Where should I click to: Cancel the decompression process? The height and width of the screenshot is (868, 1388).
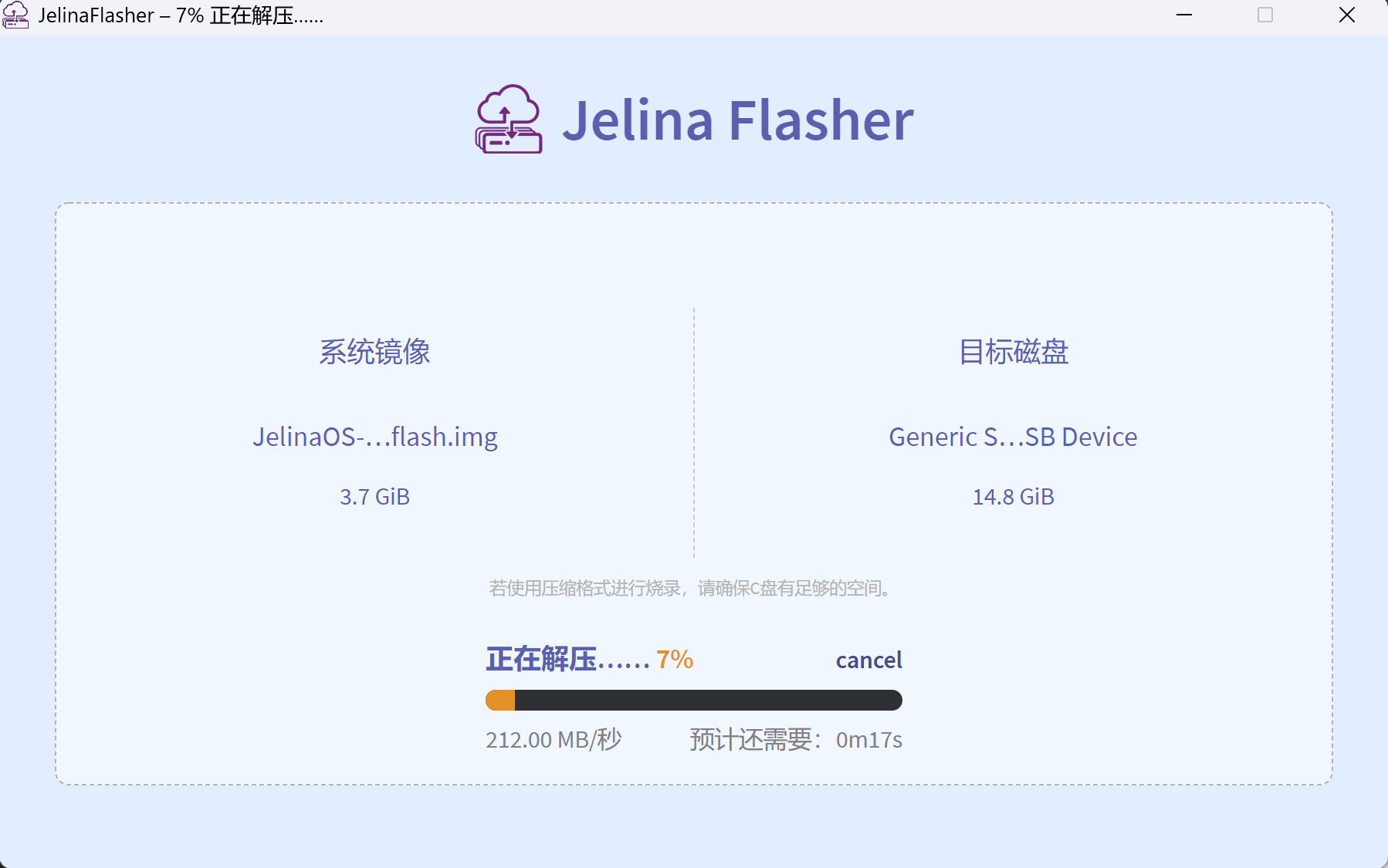(868, 660)
